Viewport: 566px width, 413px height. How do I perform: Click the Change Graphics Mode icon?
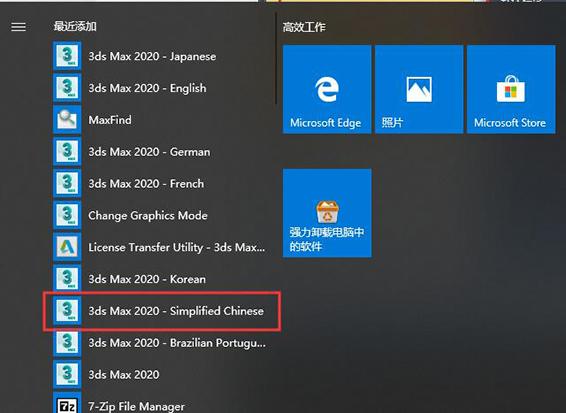coord(67,215)
